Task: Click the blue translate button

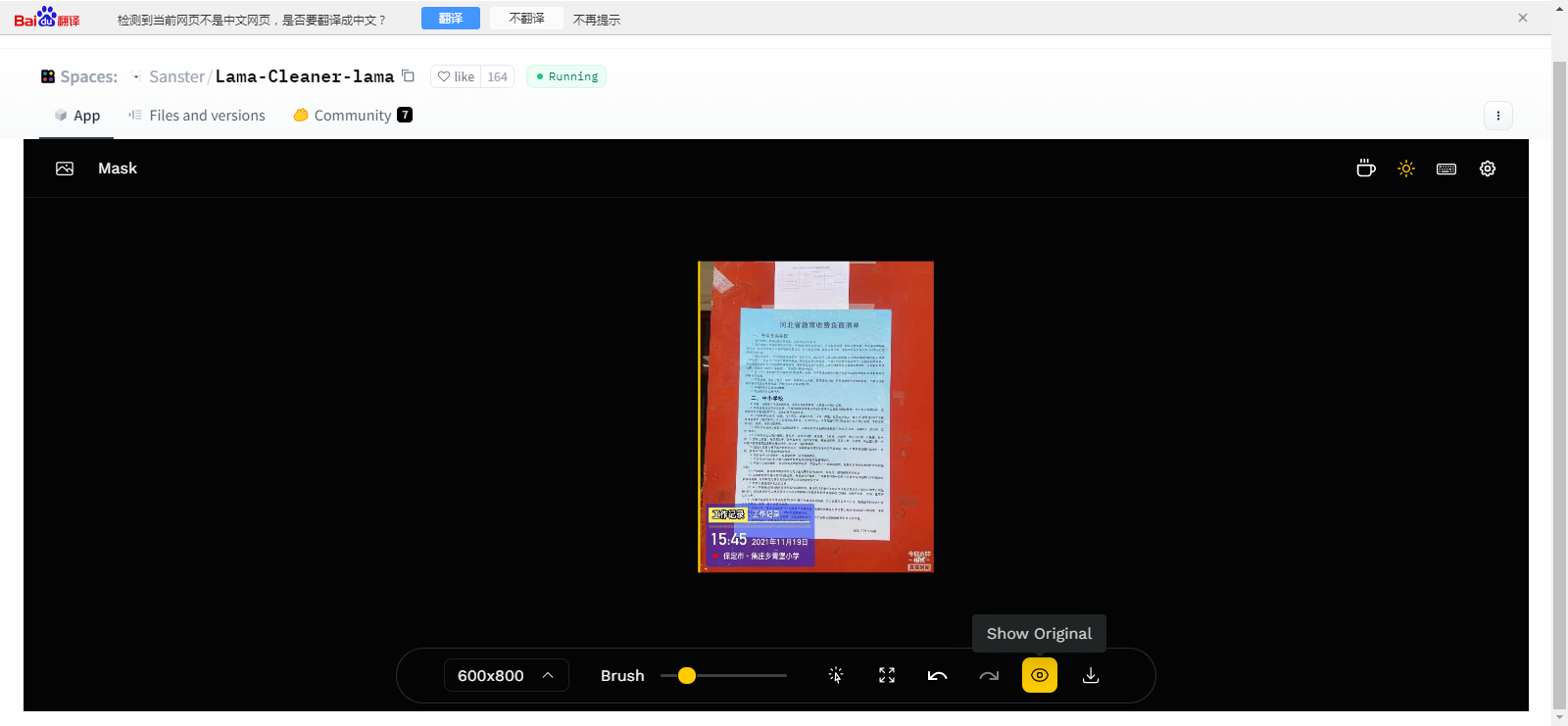Action: [x=450, y=19]
